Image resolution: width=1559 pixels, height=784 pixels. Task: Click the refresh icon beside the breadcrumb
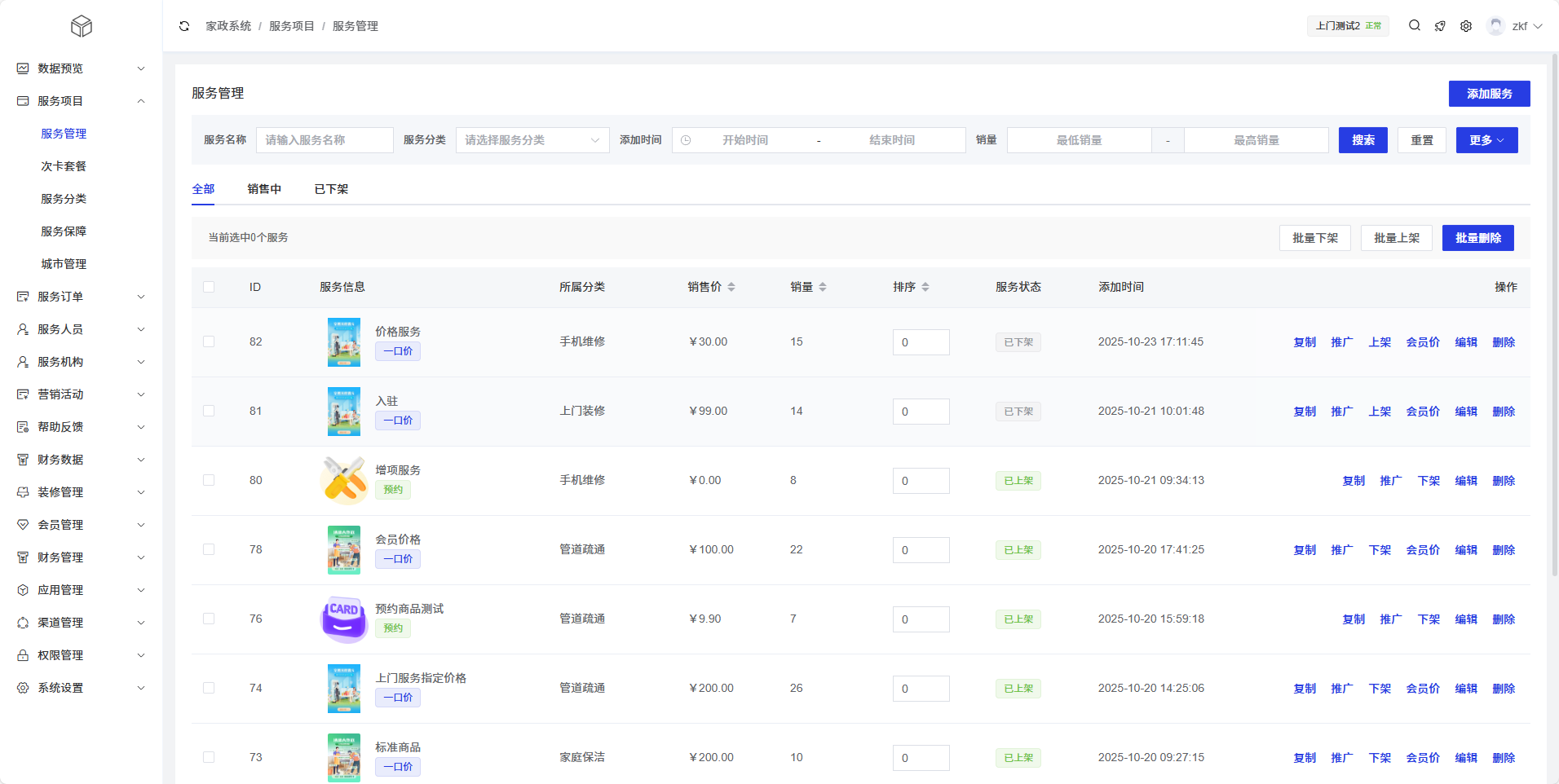[x=184, y=26]
